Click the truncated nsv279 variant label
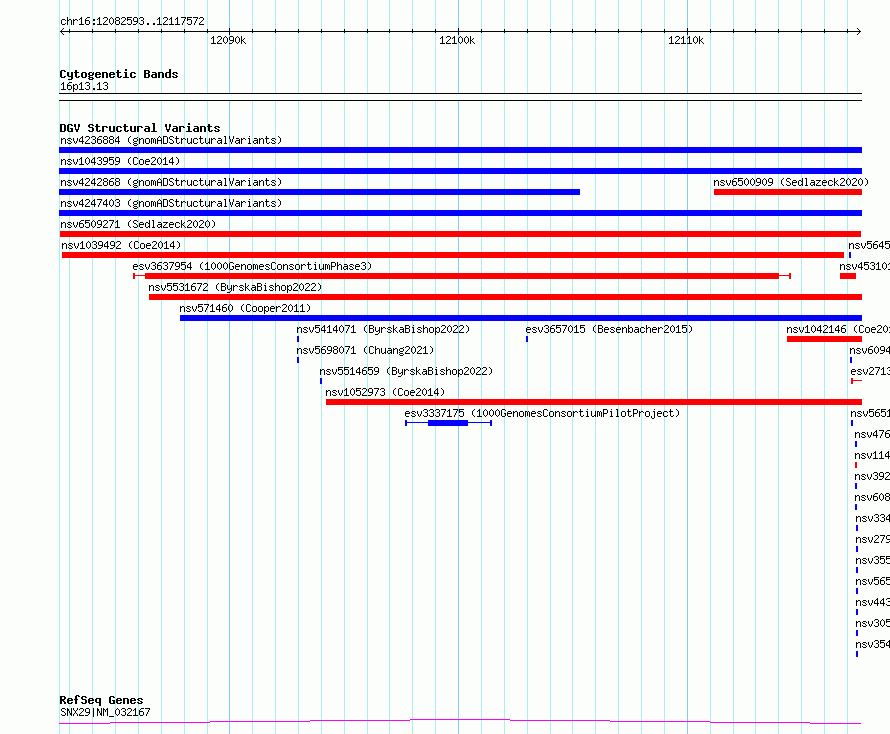 coord(872,539)
